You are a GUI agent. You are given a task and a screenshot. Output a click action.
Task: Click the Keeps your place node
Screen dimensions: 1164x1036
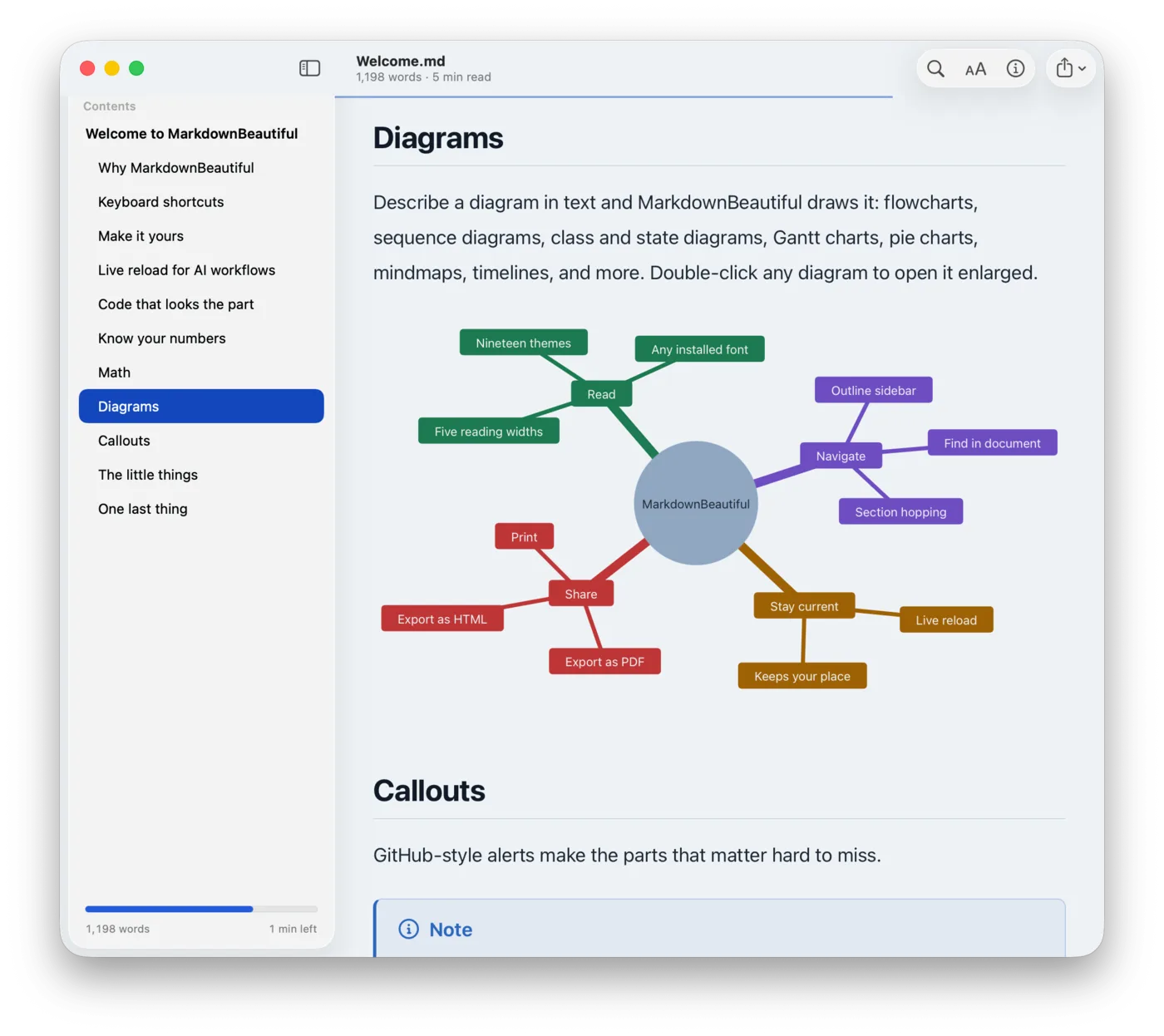(802, 676)
